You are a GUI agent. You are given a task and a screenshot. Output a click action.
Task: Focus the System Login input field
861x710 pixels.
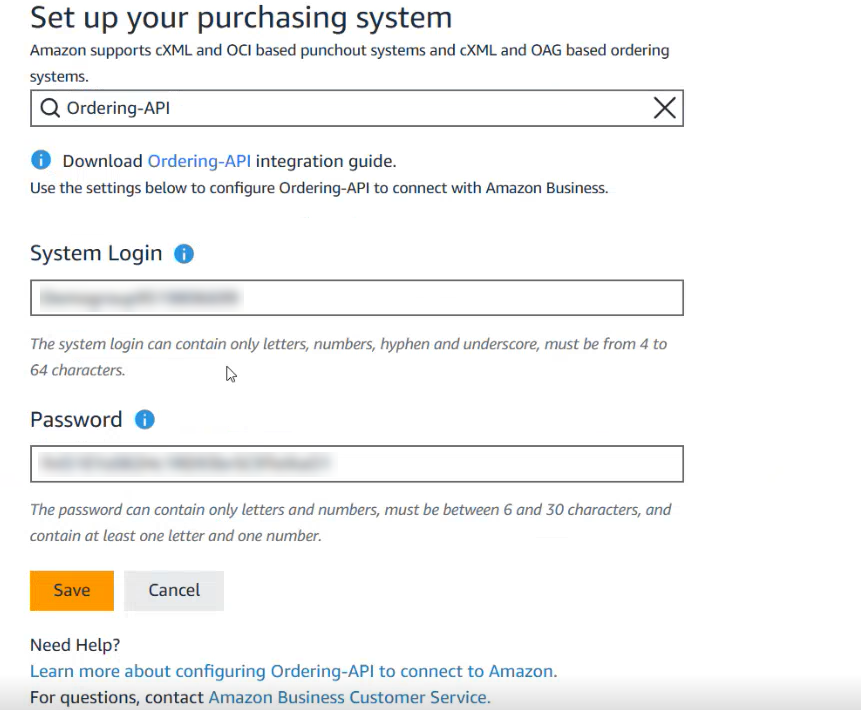(357, 298)
